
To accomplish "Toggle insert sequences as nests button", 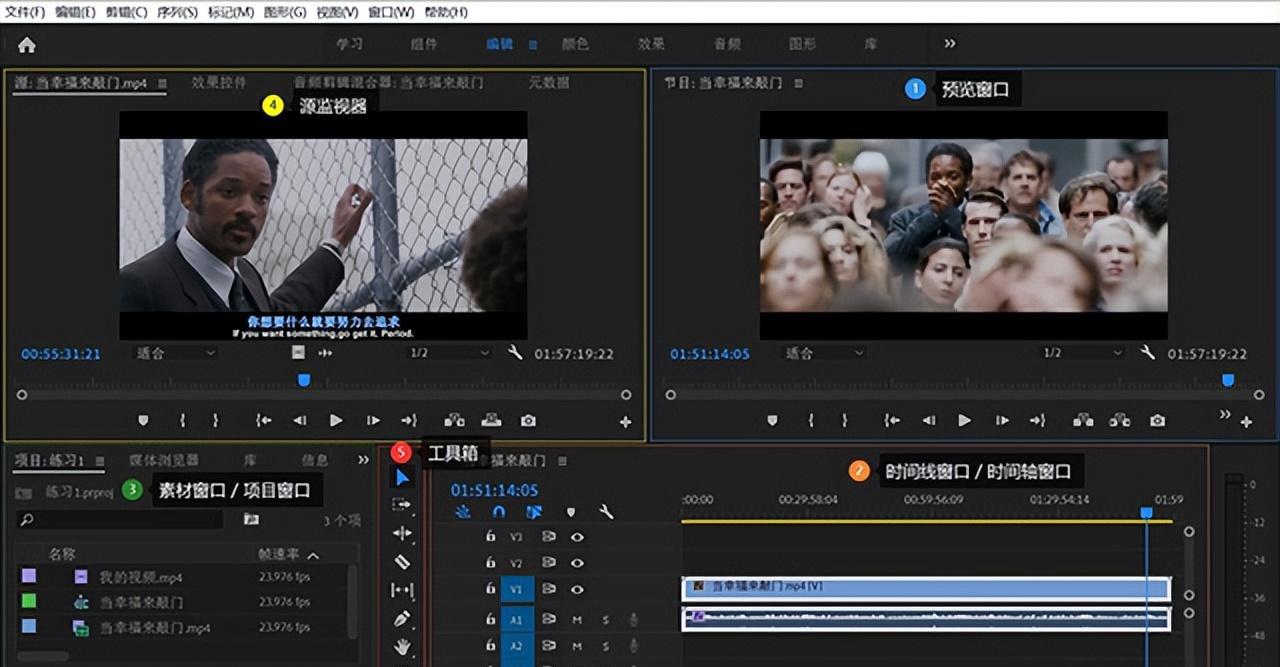I will pyautogui.click(x=463, y=512).
